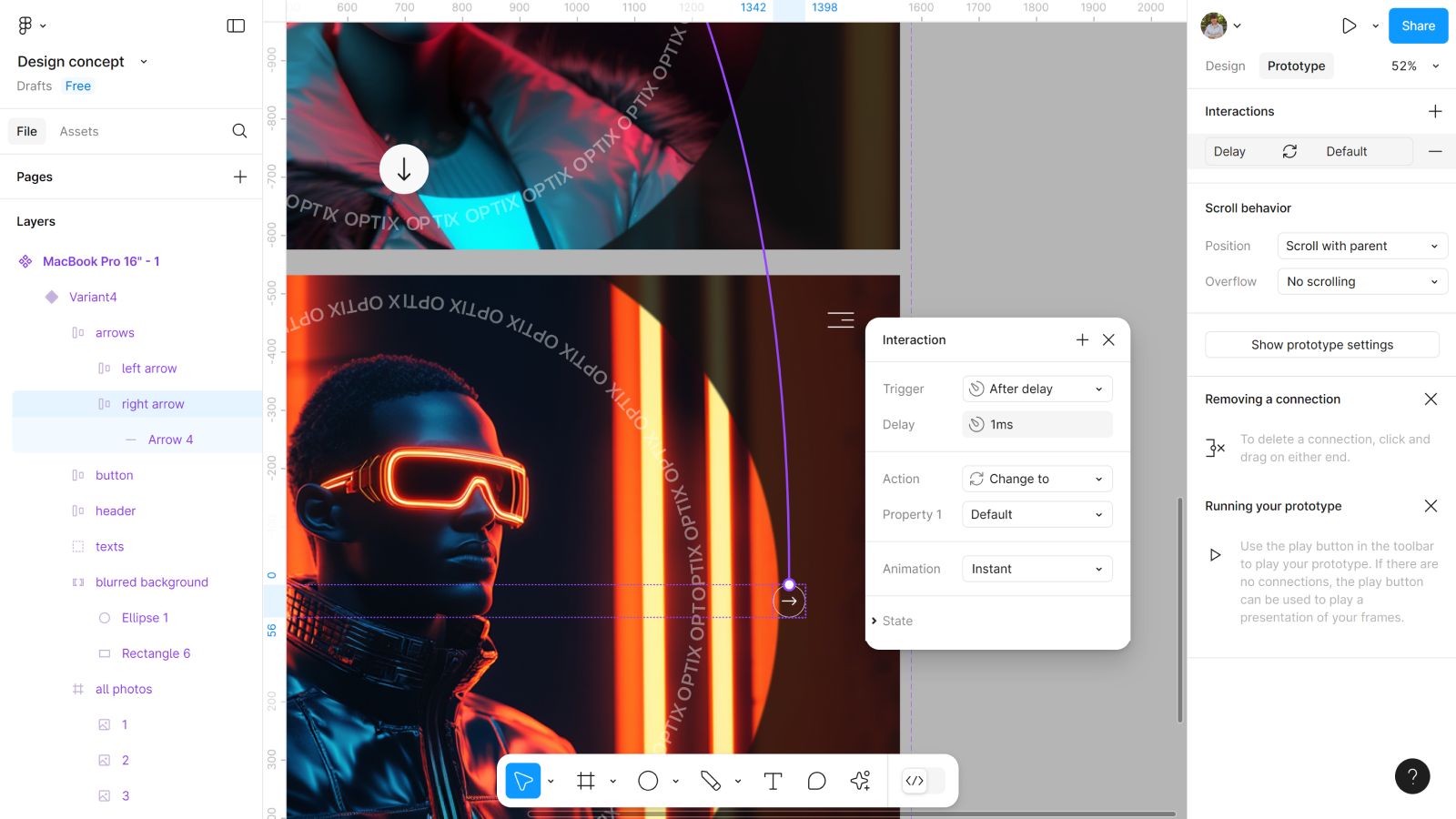Select the Comment tool

(x=816, y=781)
